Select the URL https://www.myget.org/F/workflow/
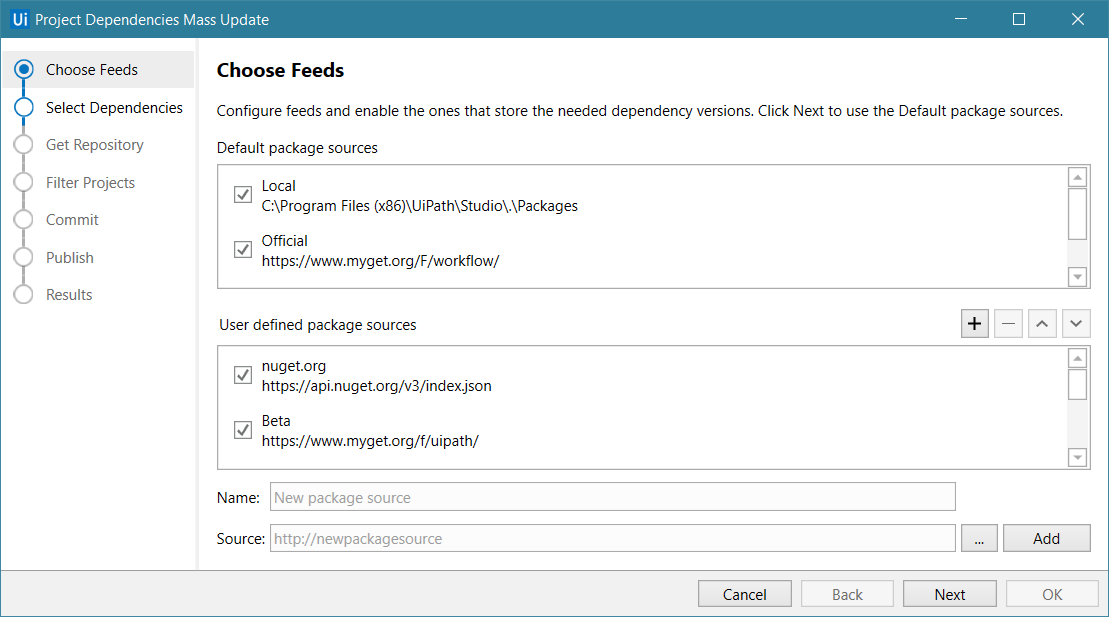The image size is (1109, 617). click(381, 261)
